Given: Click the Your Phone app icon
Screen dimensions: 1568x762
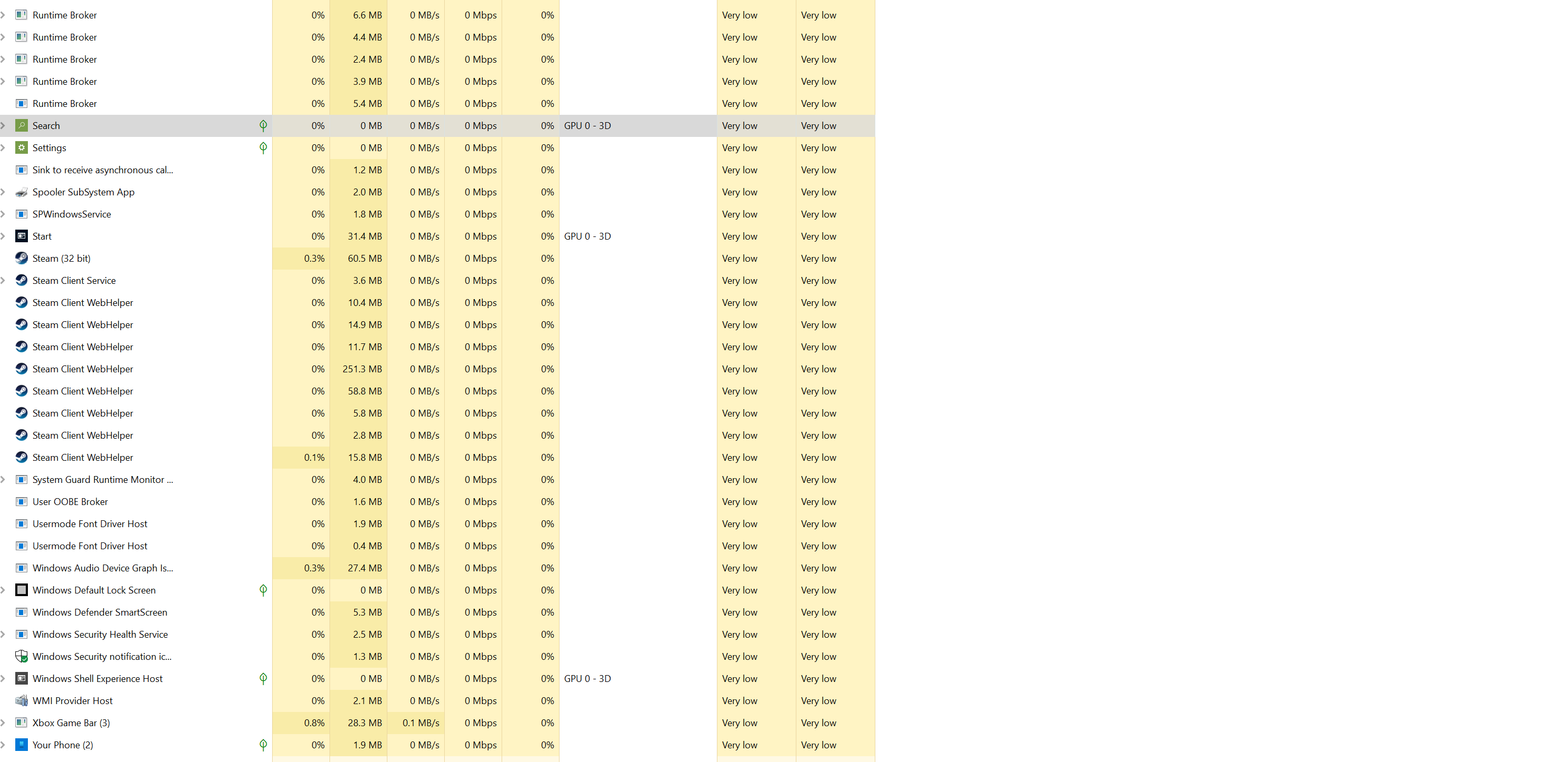Looking at the screenshot, I should pos(21,744).
